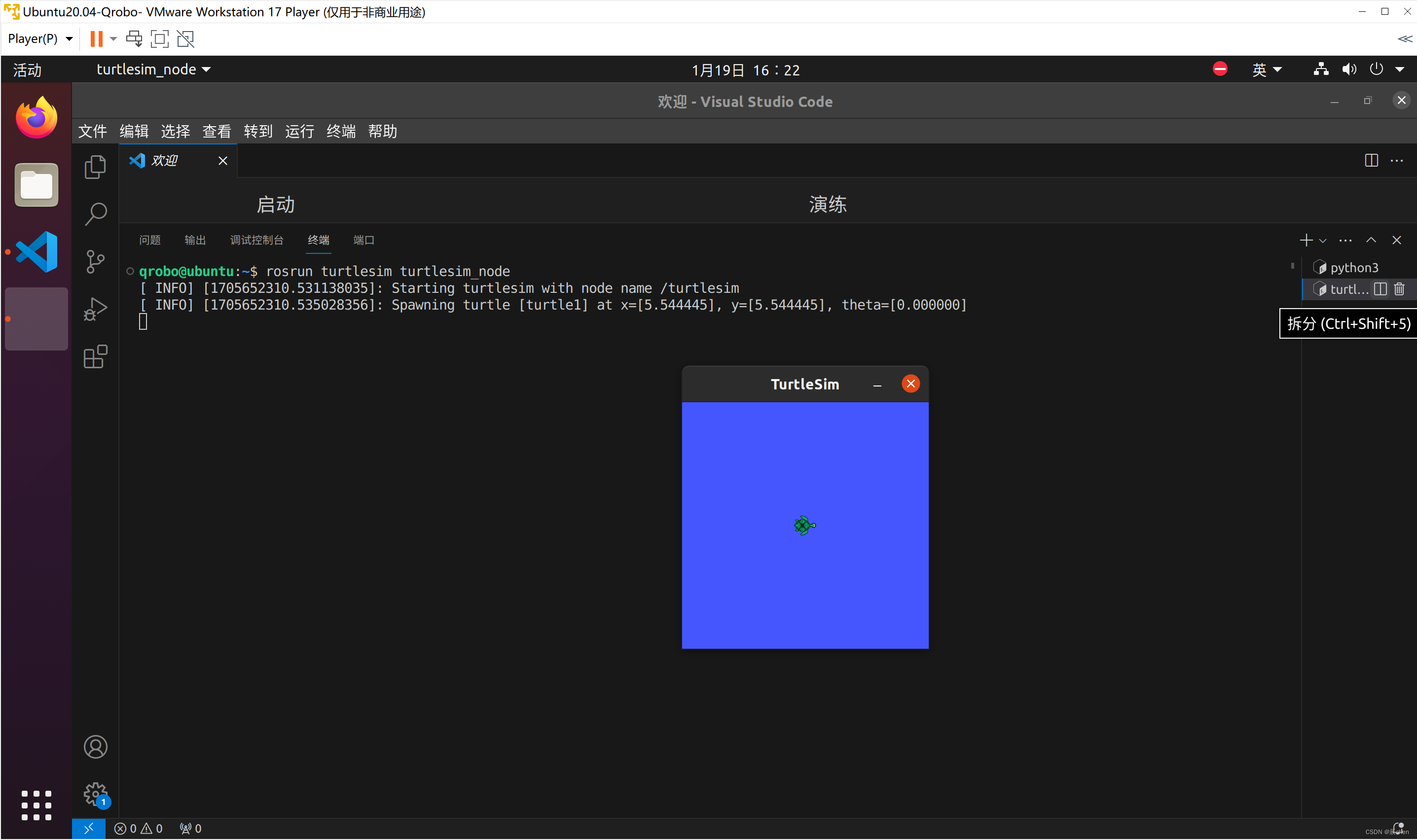Open volume icon in system tray
Image resolution: width=1417 pixels, height=840 pixels.
[1348, 70]
